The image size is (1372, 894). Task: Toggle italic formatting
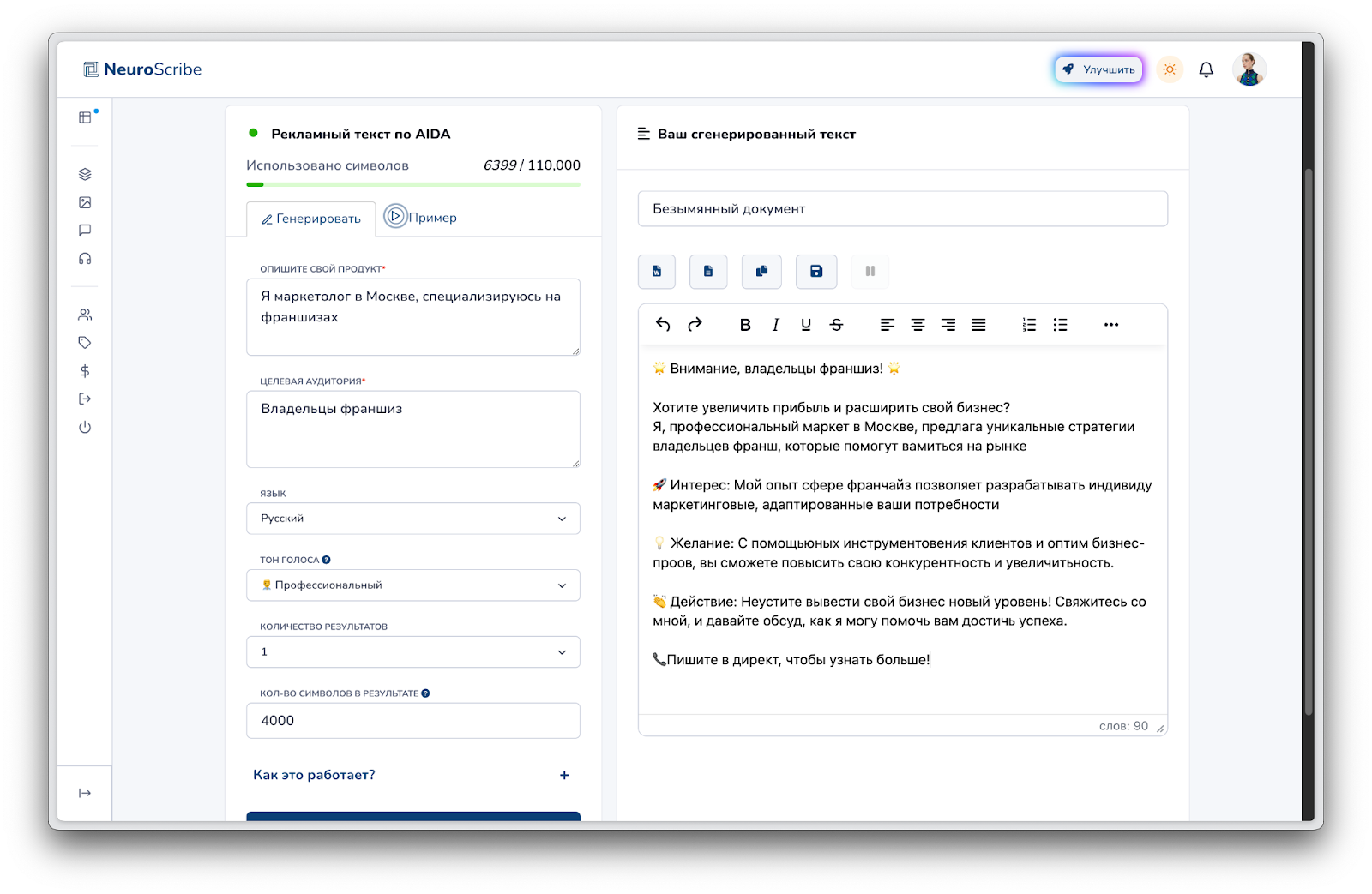coord(775,325)
